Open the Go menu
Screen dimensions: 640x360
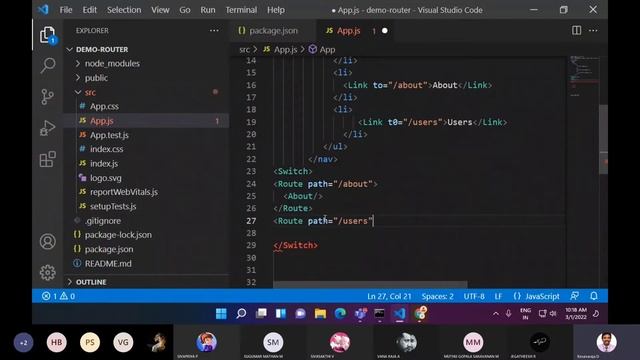point(184,10)
